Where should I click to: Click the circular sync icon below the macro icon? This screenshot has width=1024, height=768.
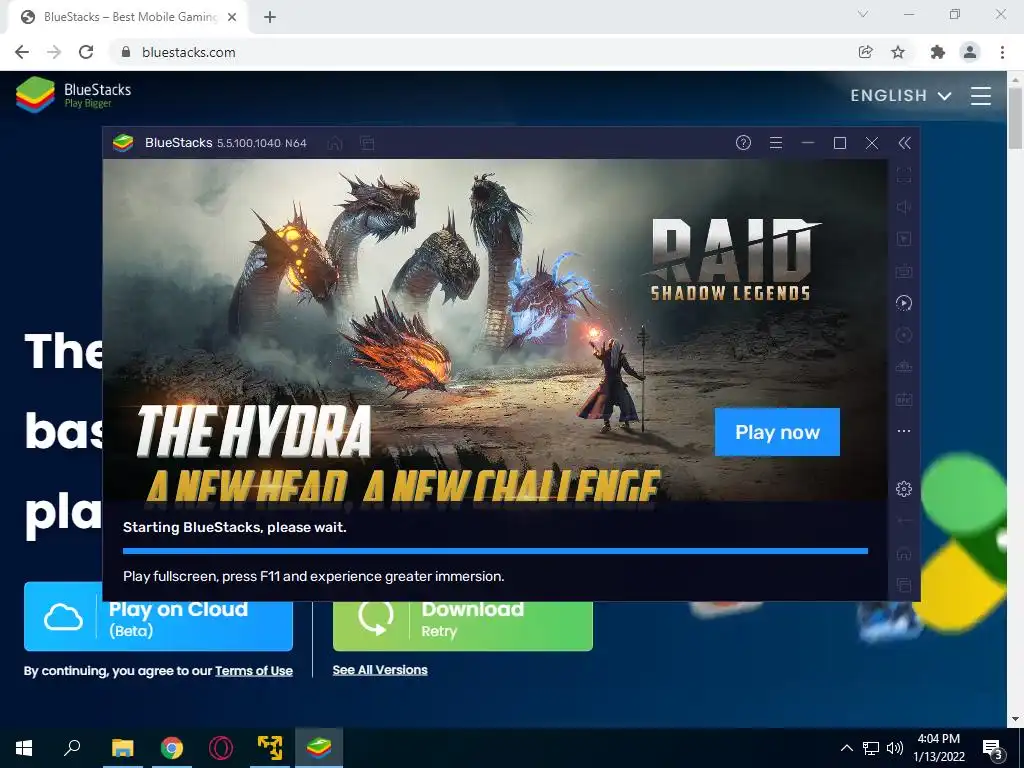(x=904, y=335)
